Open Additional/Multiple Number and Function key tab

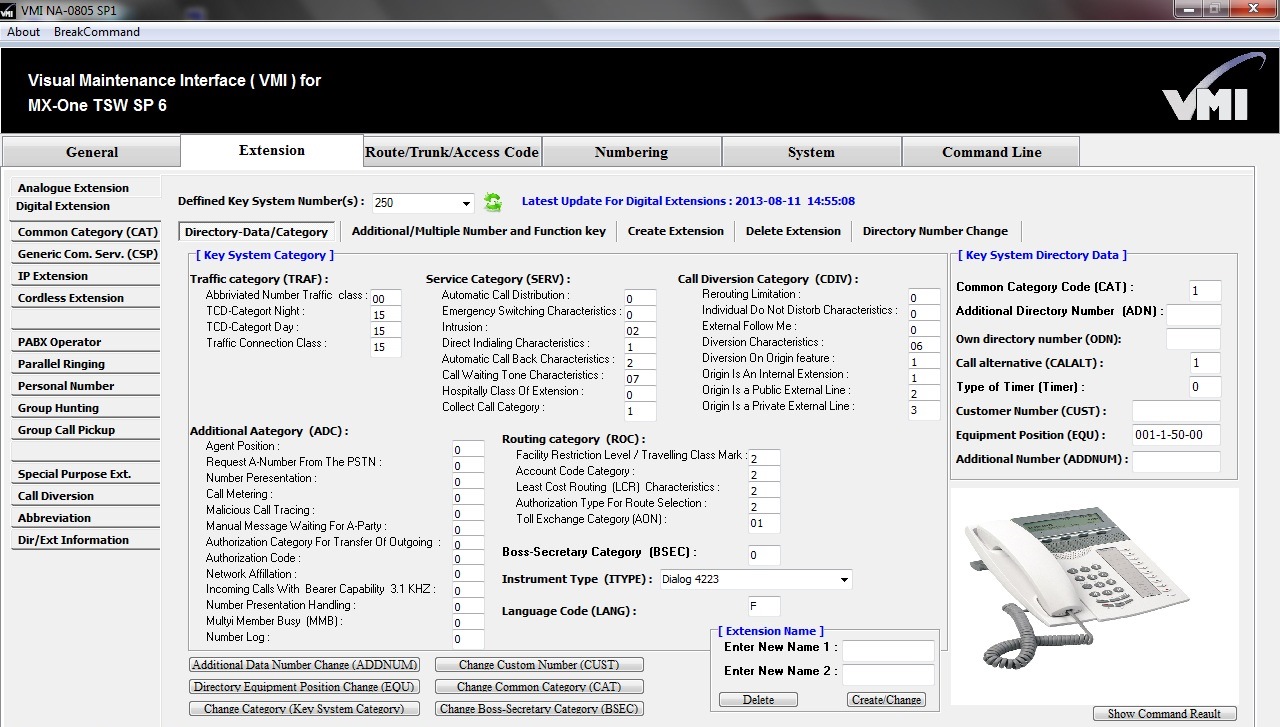click(479, 231)
